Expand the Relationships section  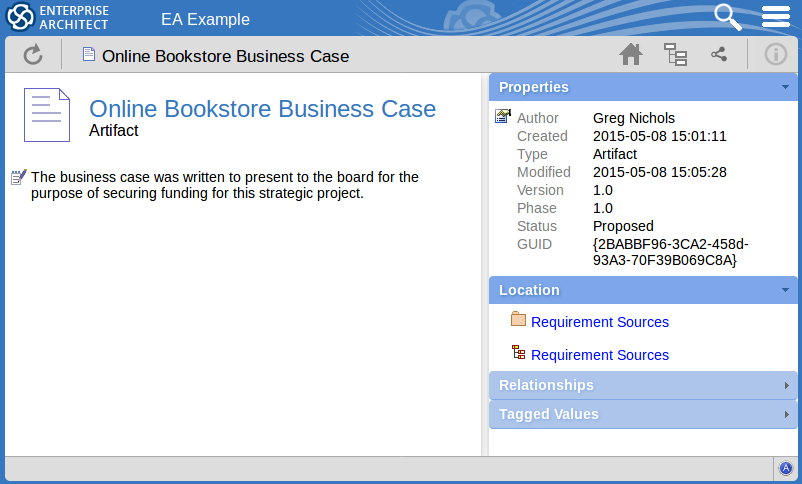point(787,386)
